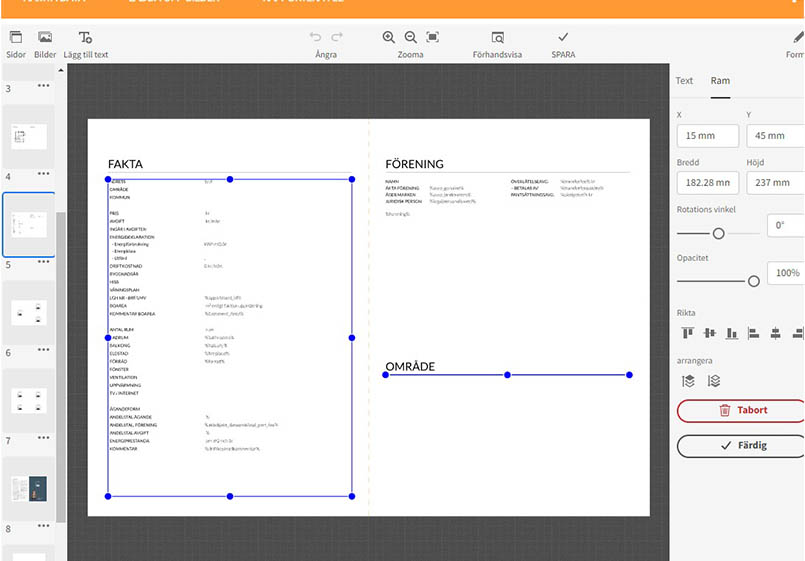Click Lägg till text tool
The width and height of the screenshot is (805, 561).
coord(86,44)
